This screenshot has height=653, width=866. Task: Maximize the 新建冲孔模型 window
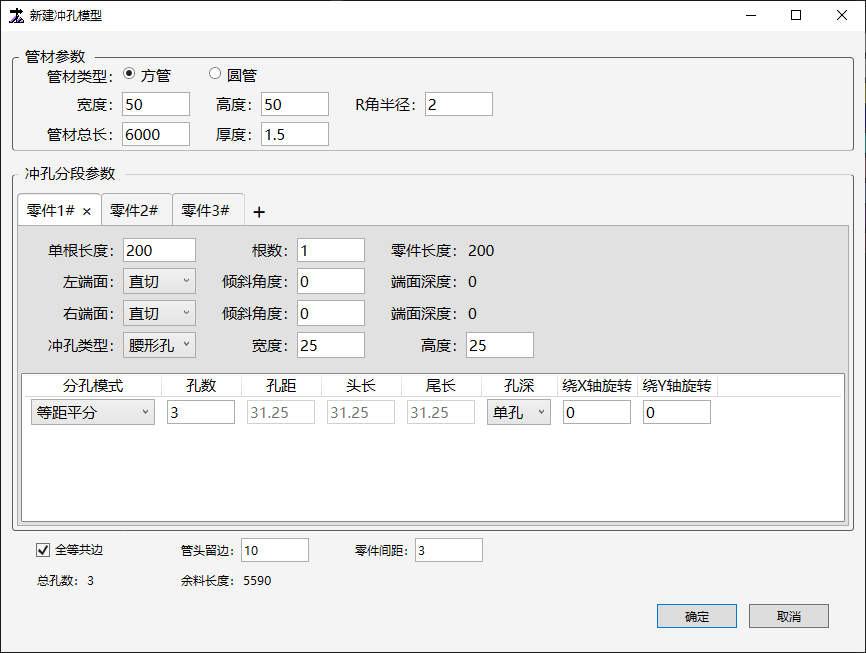796,16
